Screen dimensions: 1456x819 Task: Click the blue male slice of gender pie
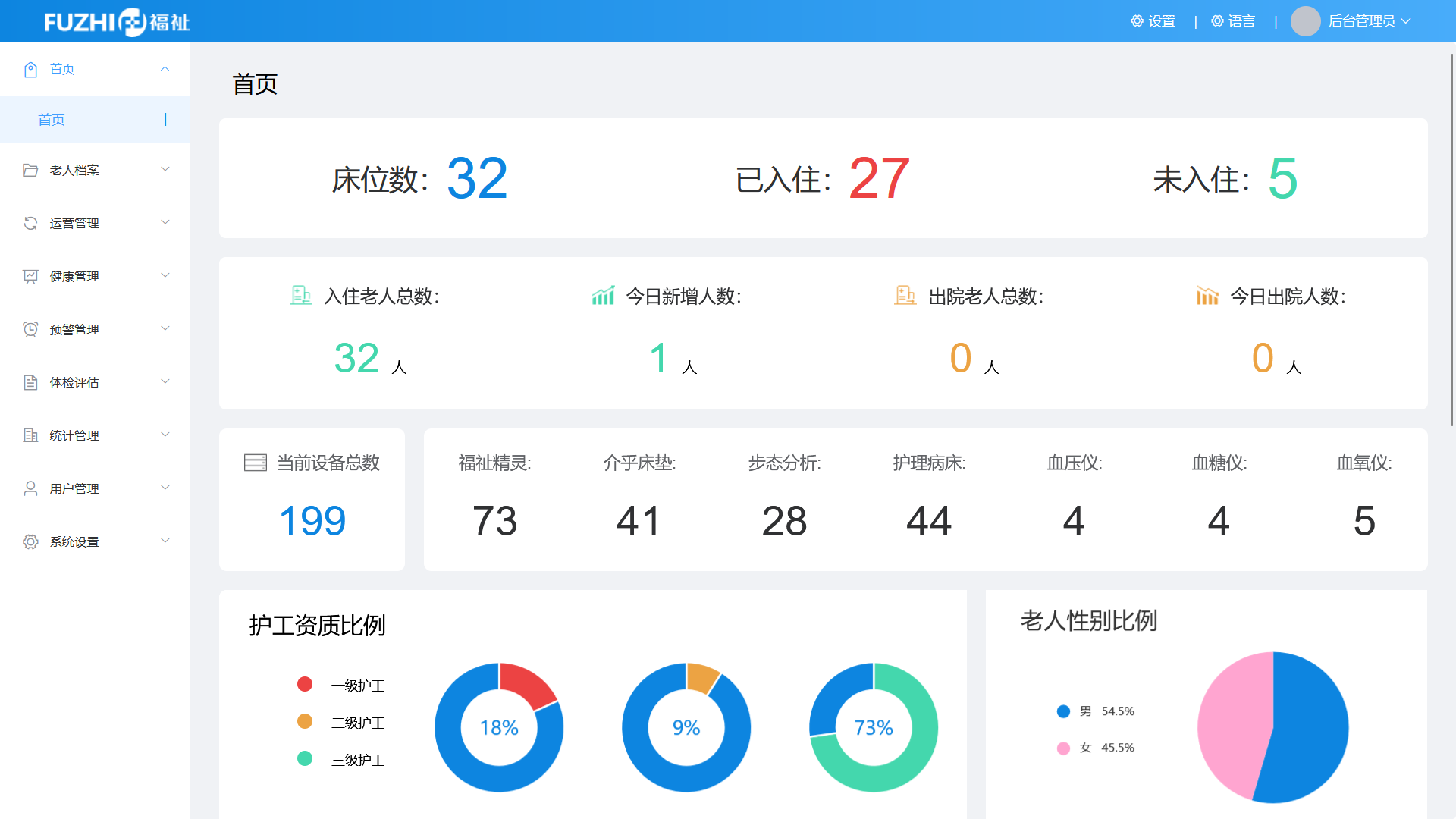[1312, 728]
